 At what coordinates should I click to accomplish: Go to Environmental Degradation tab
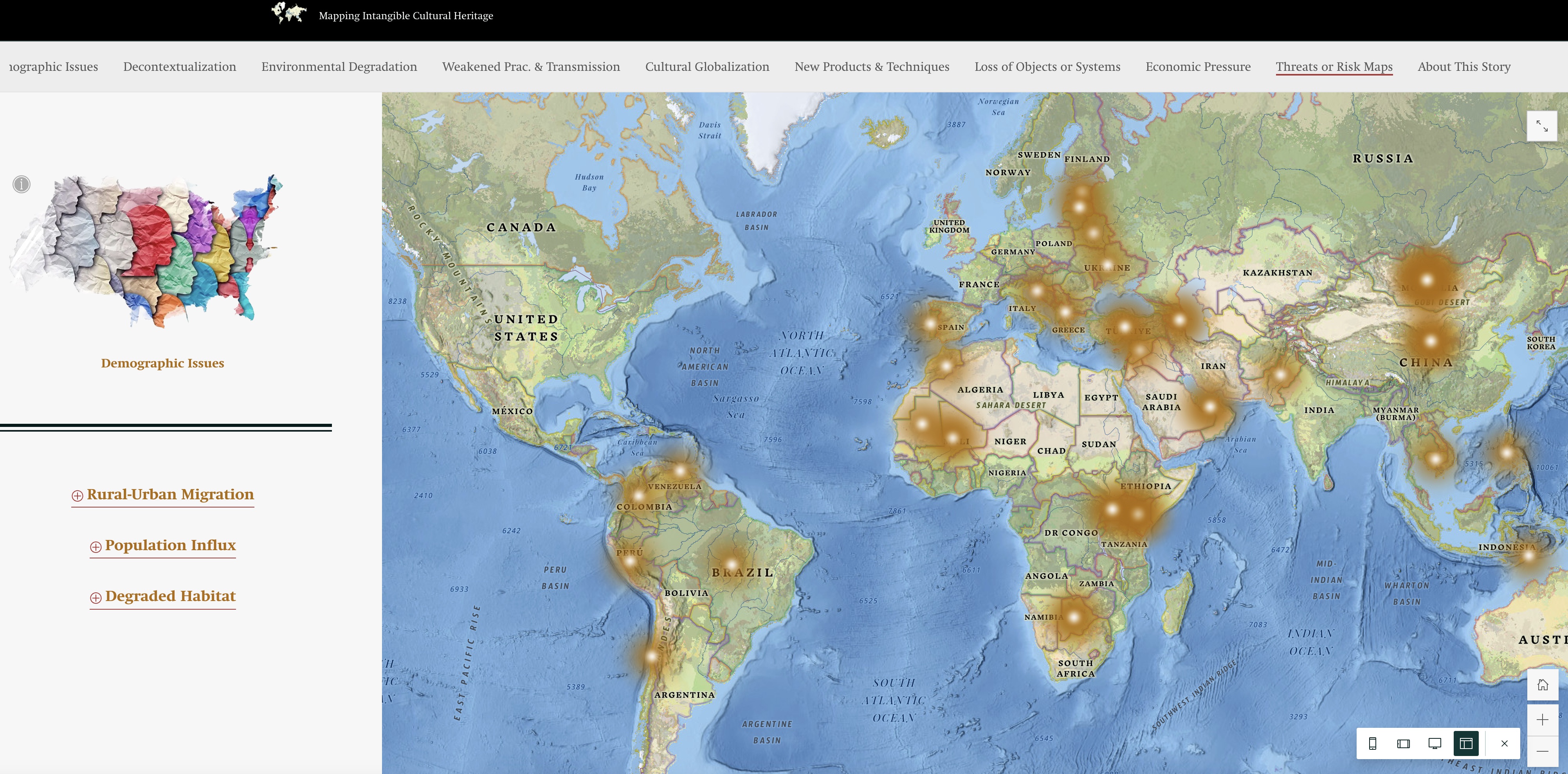(339, 66)
